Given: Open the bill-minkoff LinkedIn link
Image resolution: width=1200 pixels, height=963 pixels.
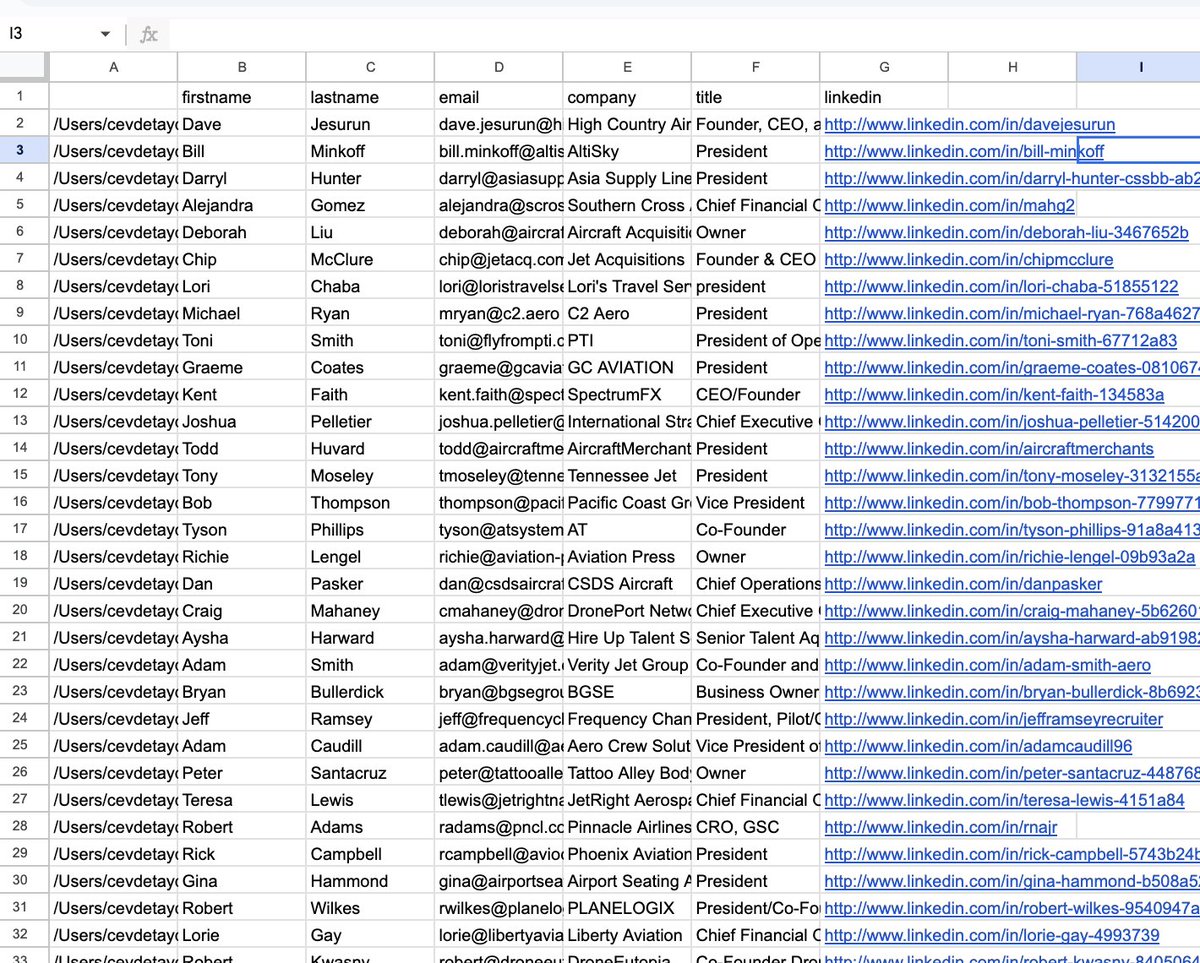Looking at the screenshot, I should coord(964,152).
